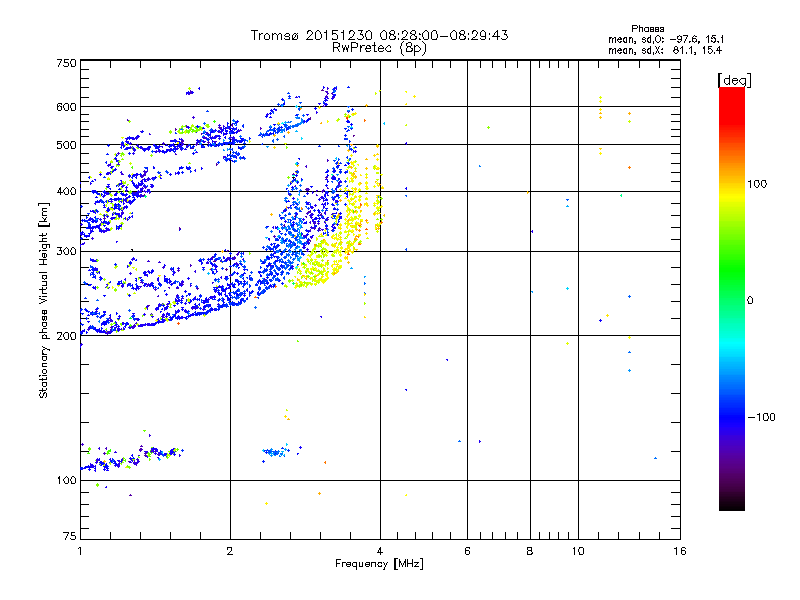Image resolution: width=800 pixels, height=600 pixels.
Task: Click the x-axis label '16'
Action: [x=680, y=551]
